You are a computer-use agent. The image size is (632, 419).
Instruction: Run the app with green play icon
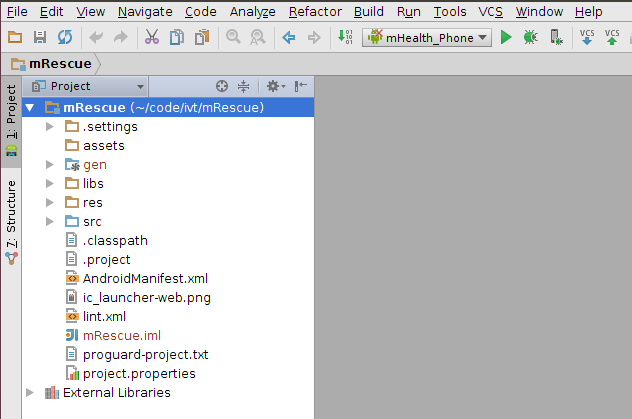506,37
